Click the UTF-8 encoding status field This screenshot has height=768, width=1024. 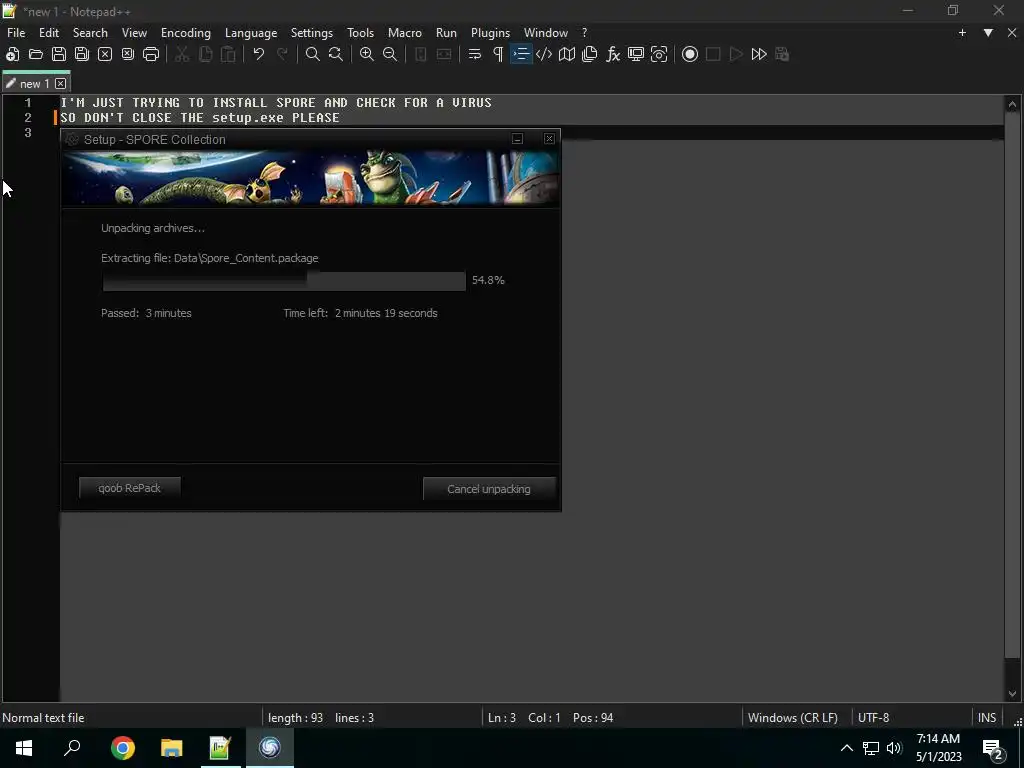[873, 717]
